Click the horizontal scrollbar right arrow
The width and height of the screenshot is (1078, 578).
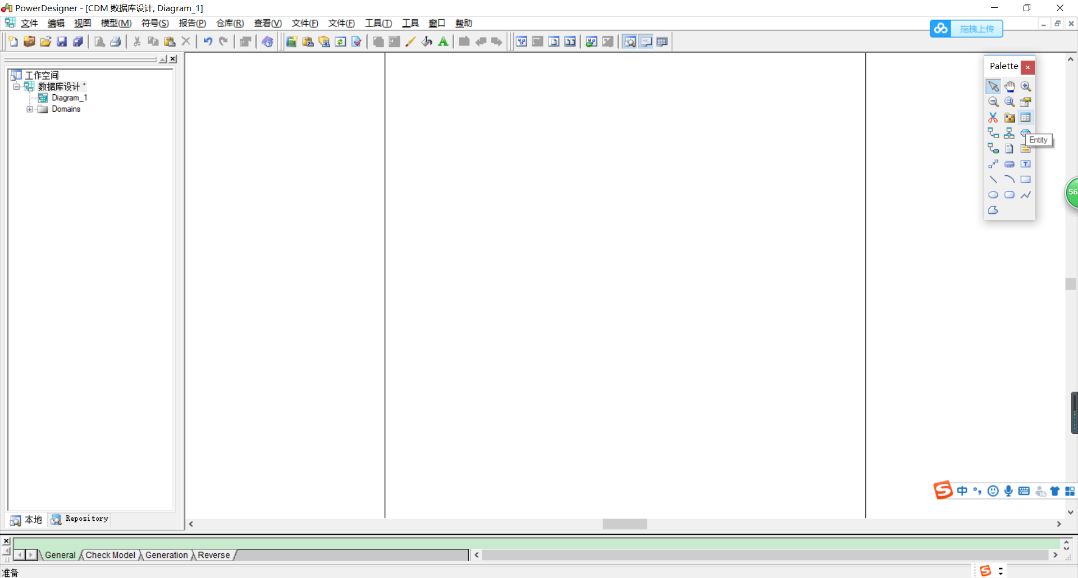[x=1059, y=524]
